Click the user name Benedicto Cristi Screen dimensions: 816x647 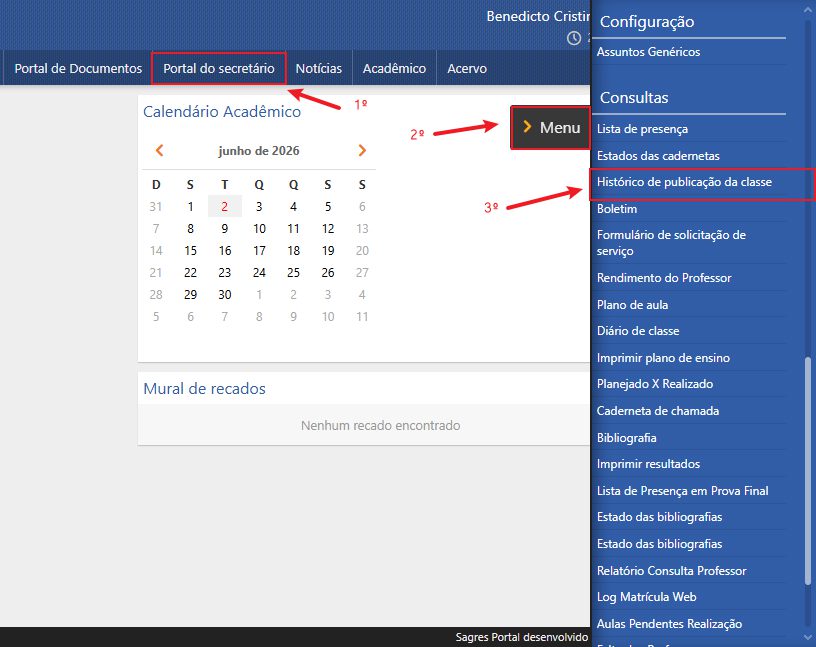pyautogui.click(x=538, y=16)
